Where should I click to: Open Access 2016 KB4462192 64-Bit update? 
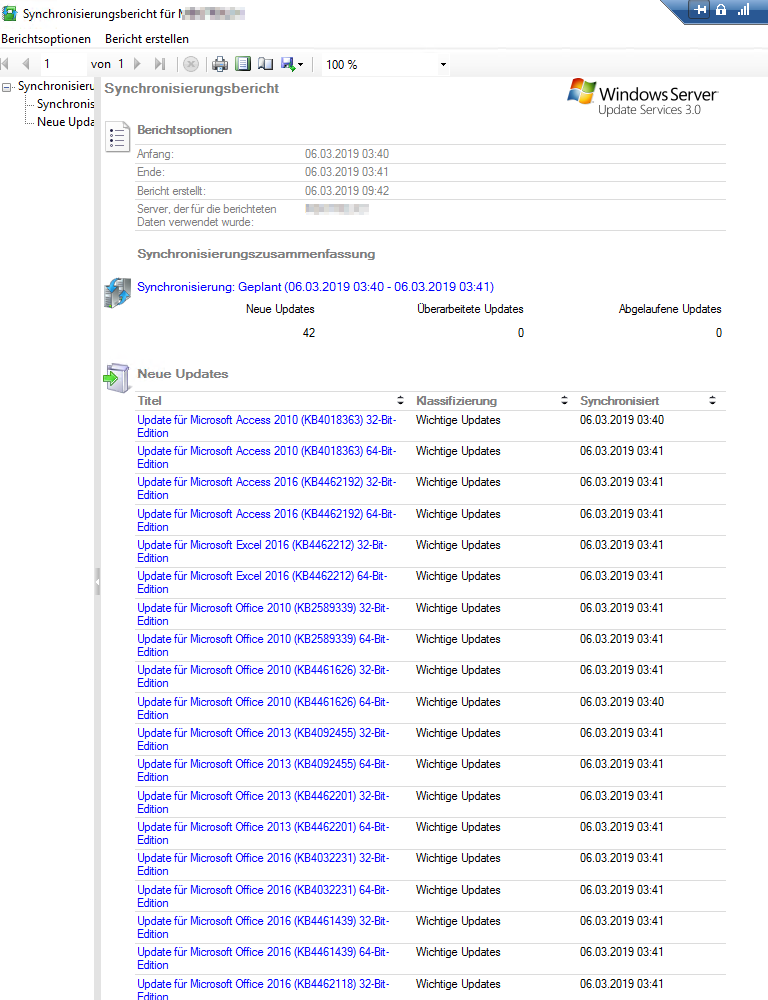267,520
